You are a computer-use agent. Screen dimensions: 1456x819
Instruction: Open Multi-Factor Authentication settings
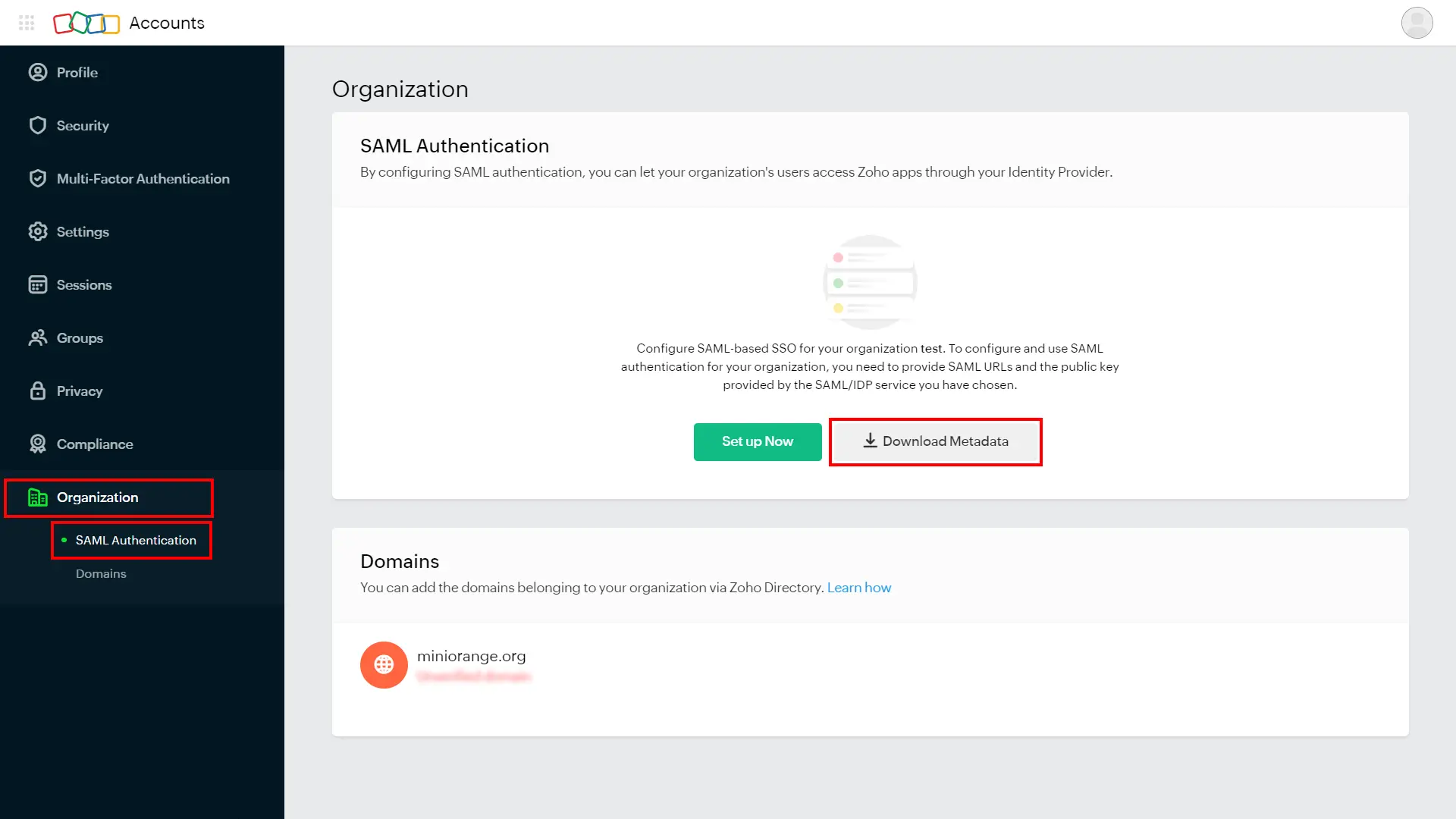[x=143, y=178]
